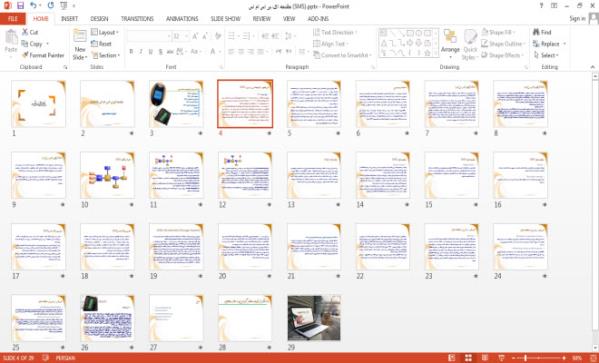Click the zoom slider in status bar
Screen dimensions: 599x363
pyautogui.click(x=539, y=358)
